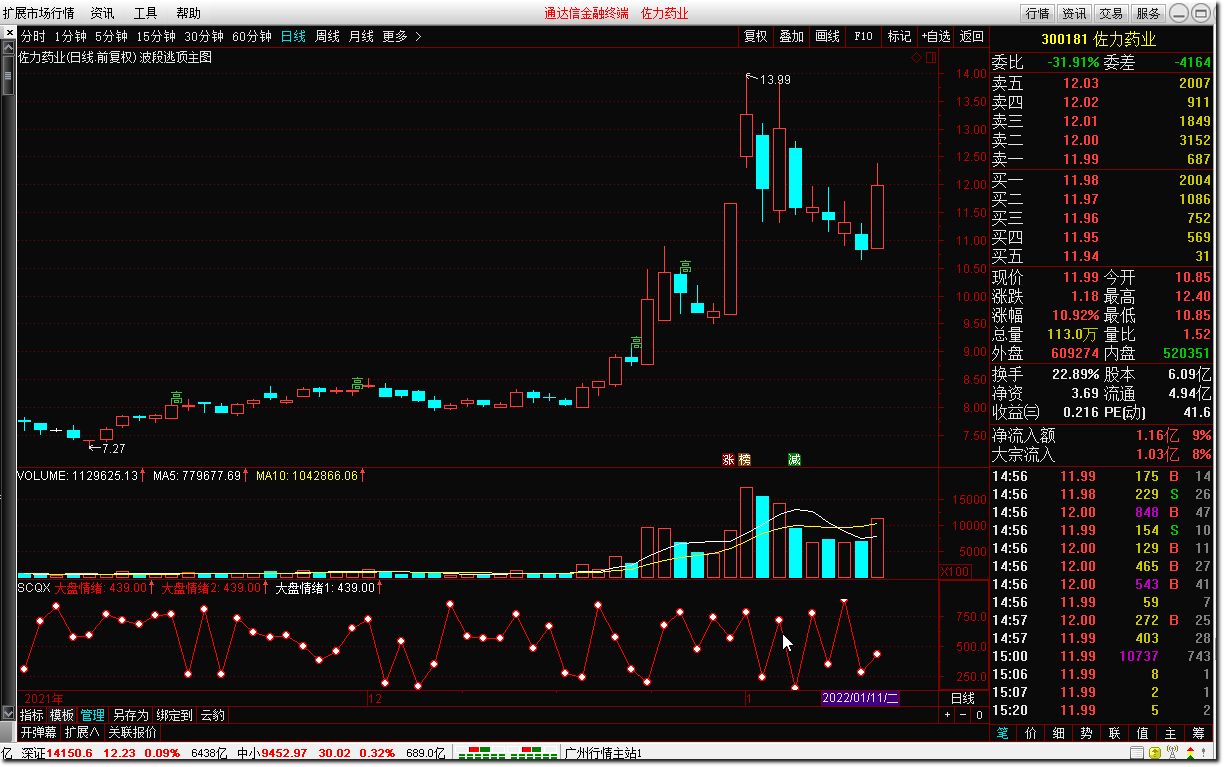Click the 开弹幕 toggle
The width and height of the screenshot is (1225, 767).
click(39, 732)
